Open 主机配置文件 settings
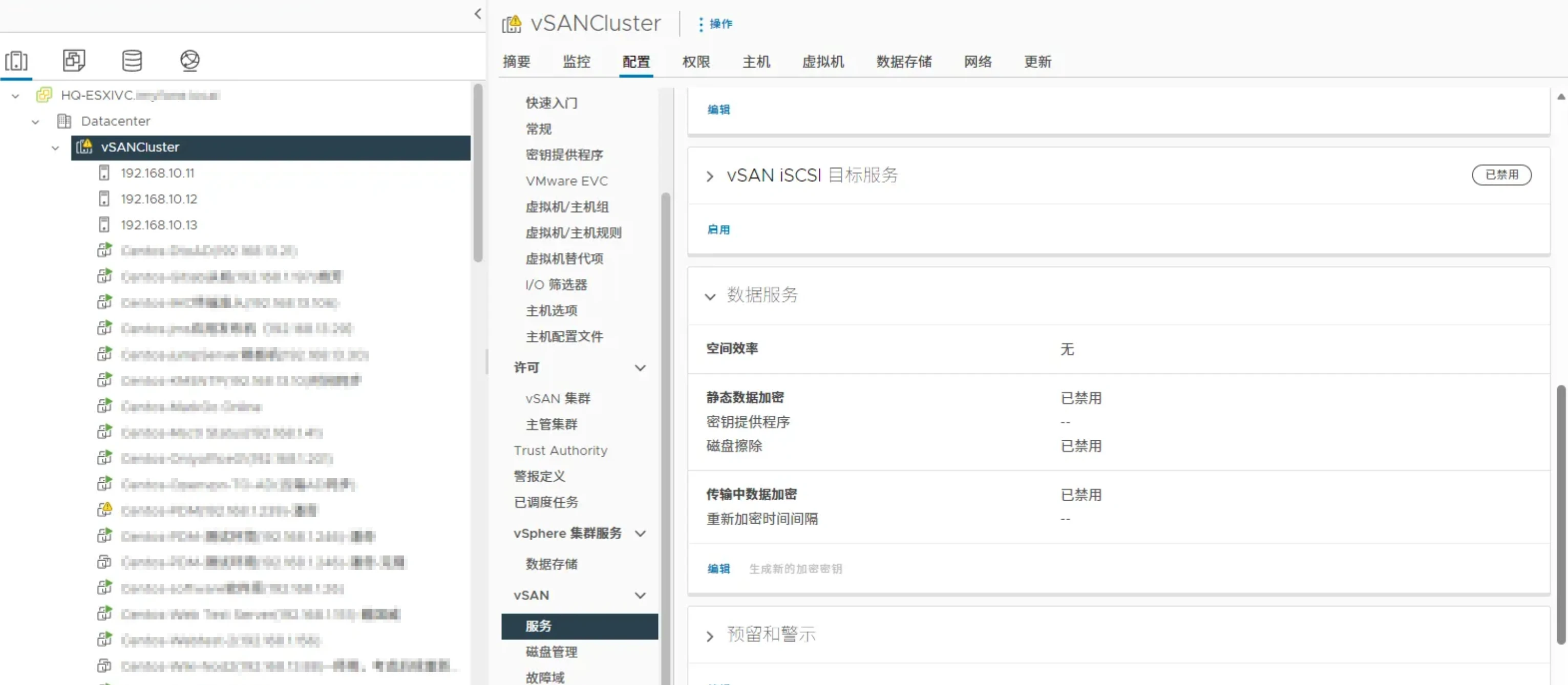This screenshot has height=685, width=1568. pos(564,336)
